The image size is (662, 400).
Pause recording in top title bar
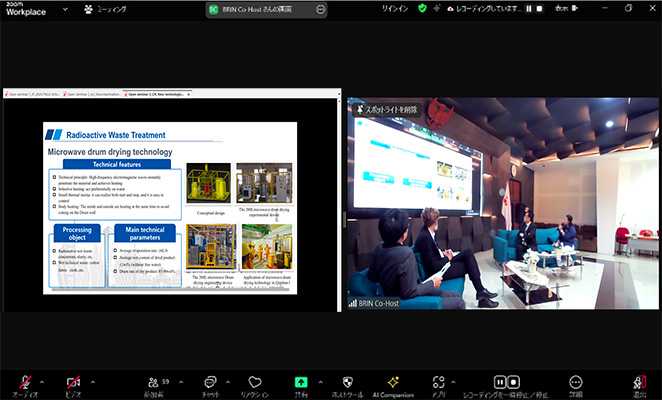pos(529,8)
